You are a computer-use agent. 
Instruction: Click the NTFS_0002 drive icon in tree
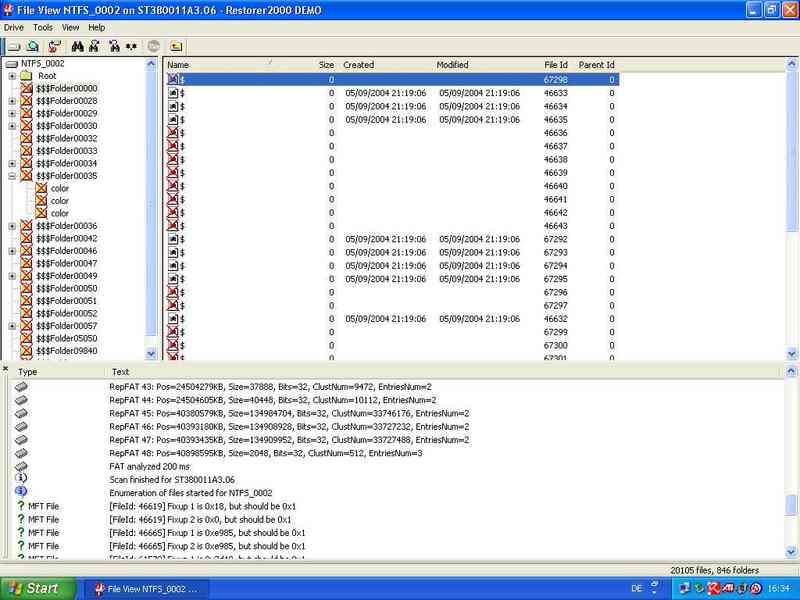tap(12, 64)
